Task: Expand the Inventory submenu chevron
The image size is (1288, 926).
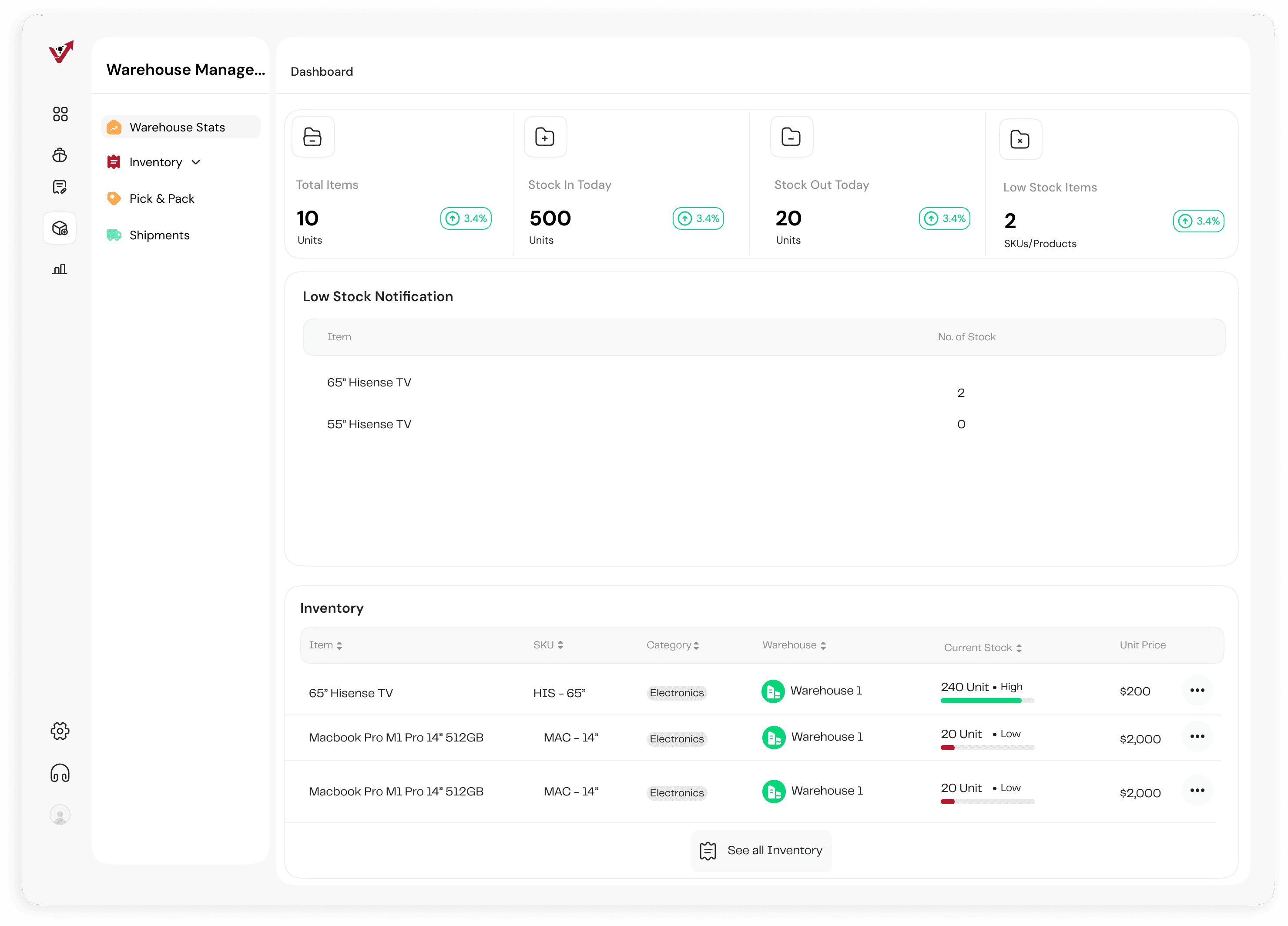Action: [x=196, y=162]
